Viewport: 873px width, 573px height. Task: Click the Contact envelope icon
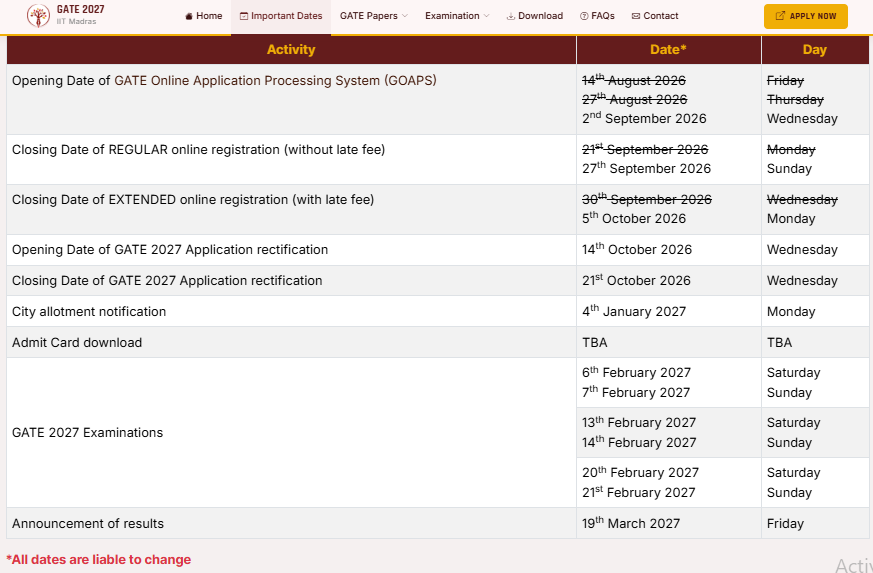click(x=636, y=16)
